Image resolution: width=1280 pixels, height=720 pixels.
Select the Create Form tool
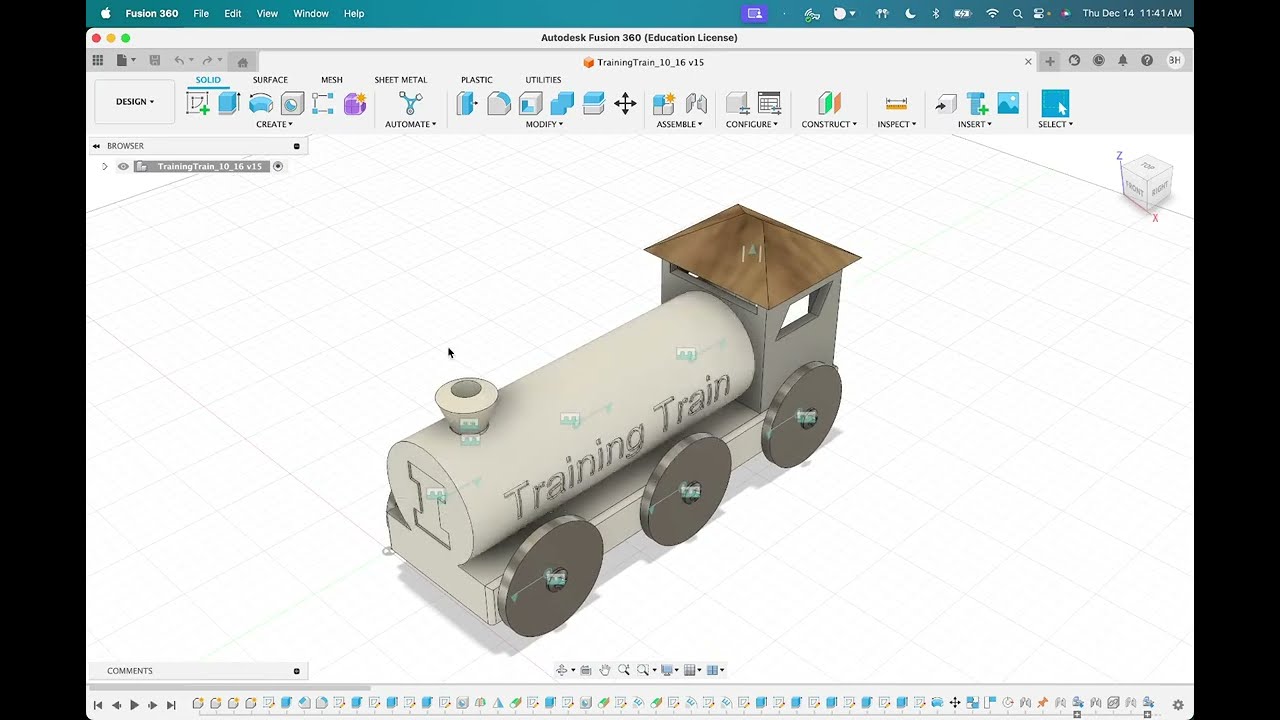click(x=355, y=103)
